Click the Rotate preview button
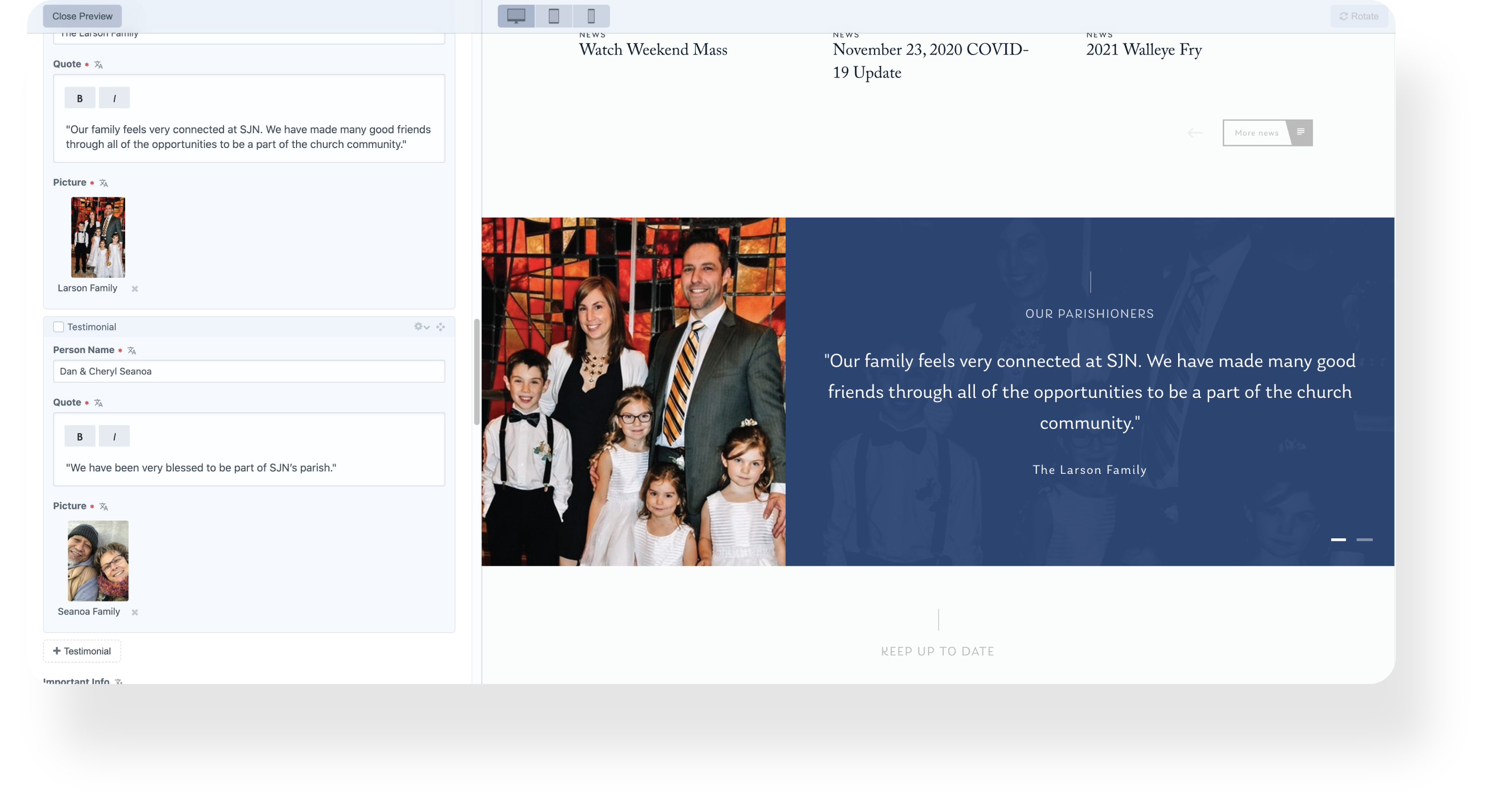The image size is (1490, 812). 1359,16
